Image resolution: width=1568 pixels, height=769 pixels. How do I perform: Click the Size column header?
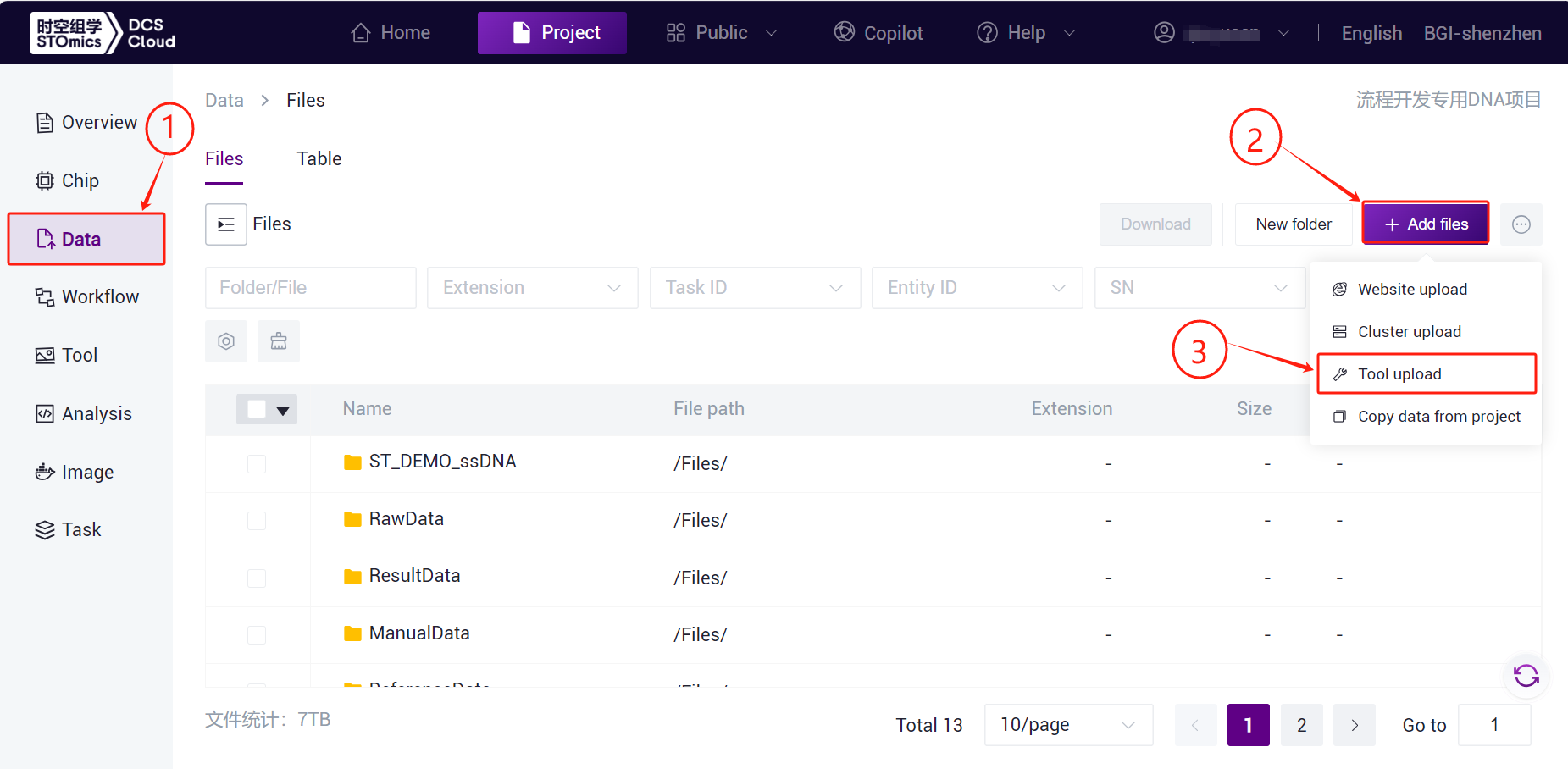[1254, 409]
